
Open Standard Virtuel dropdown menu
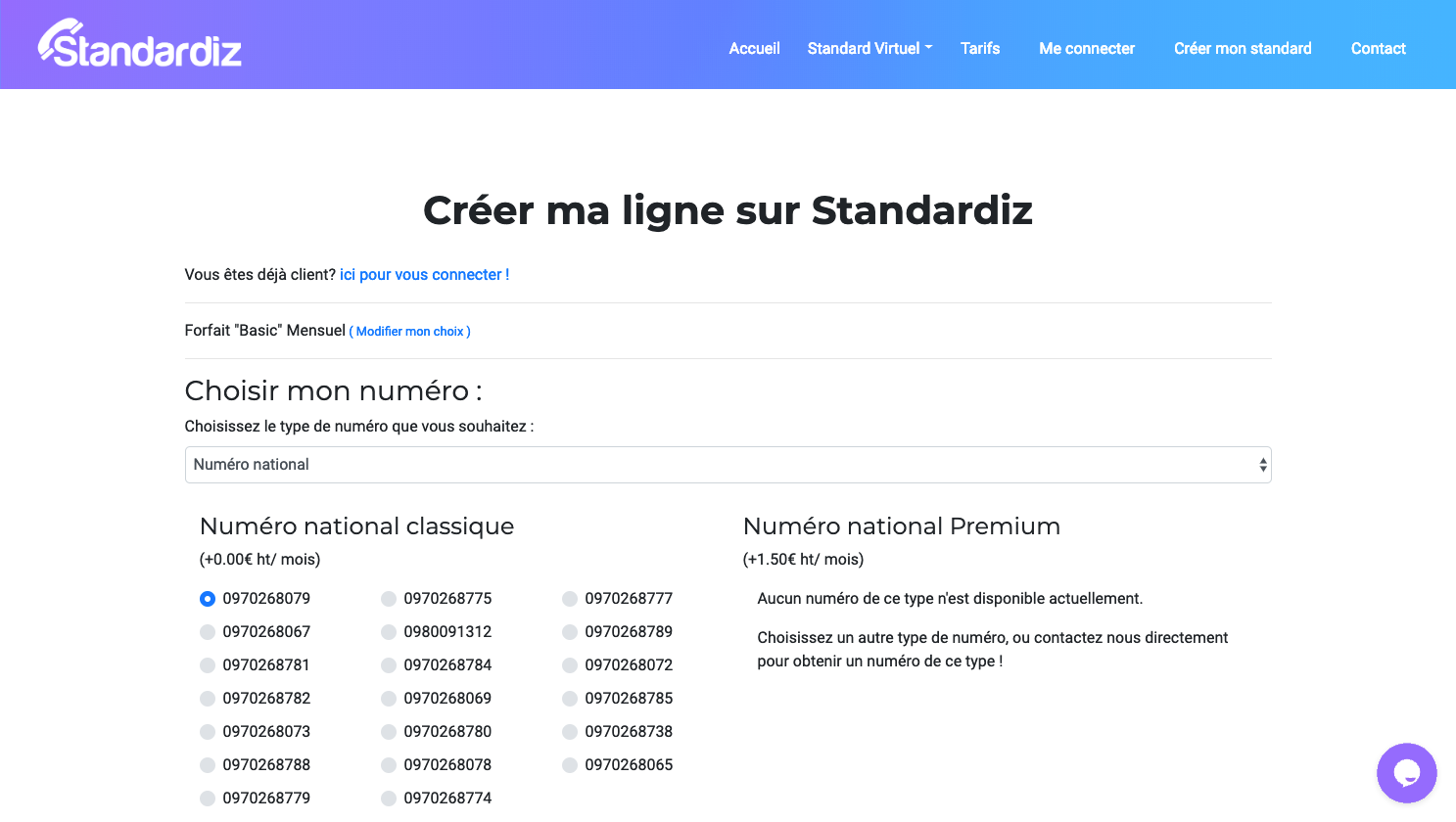pyautogui.click(x=869, y=48)
